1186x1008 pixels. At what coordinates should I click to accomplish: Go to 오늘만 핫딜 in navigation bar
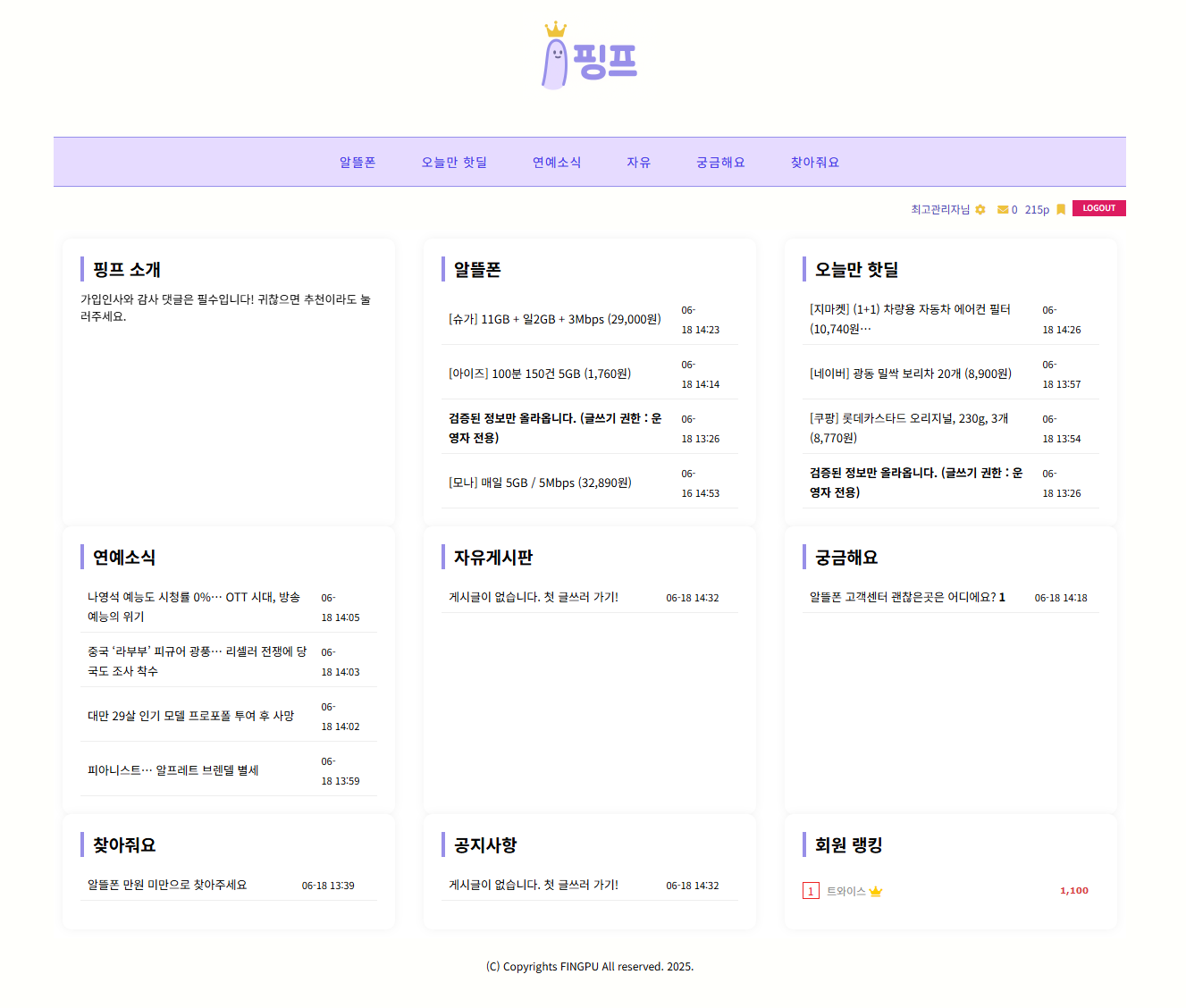click(454, 163)
